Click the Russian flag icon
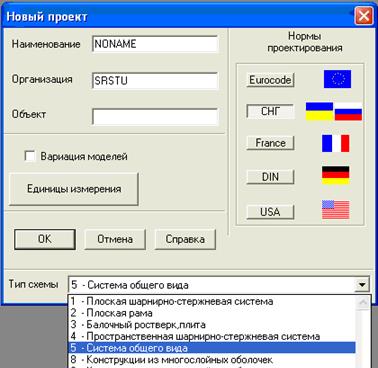This screenshot has height=368, width=378. (348, 112)
